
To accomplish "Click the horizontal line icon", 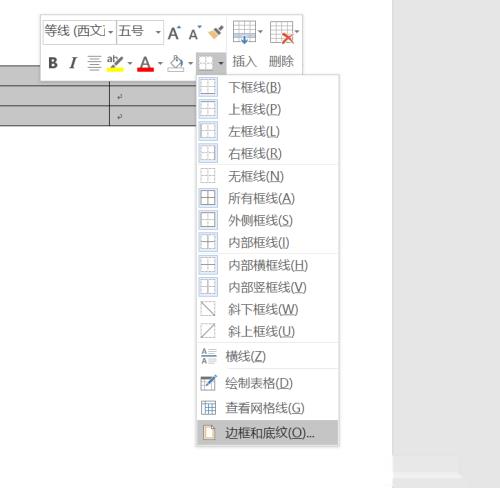I will point(209,356).
